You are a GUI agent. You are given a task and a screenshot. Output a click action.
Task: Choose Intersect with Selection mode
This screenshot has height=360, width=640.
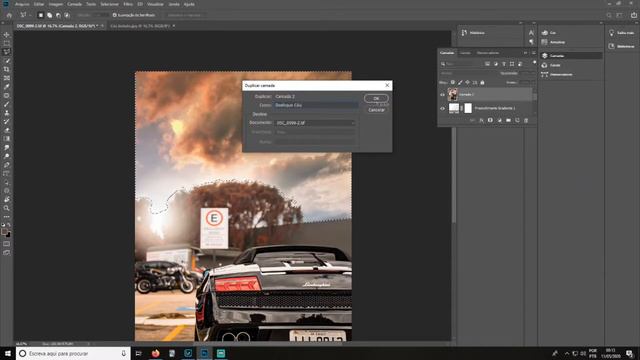[x=67, y=15]
